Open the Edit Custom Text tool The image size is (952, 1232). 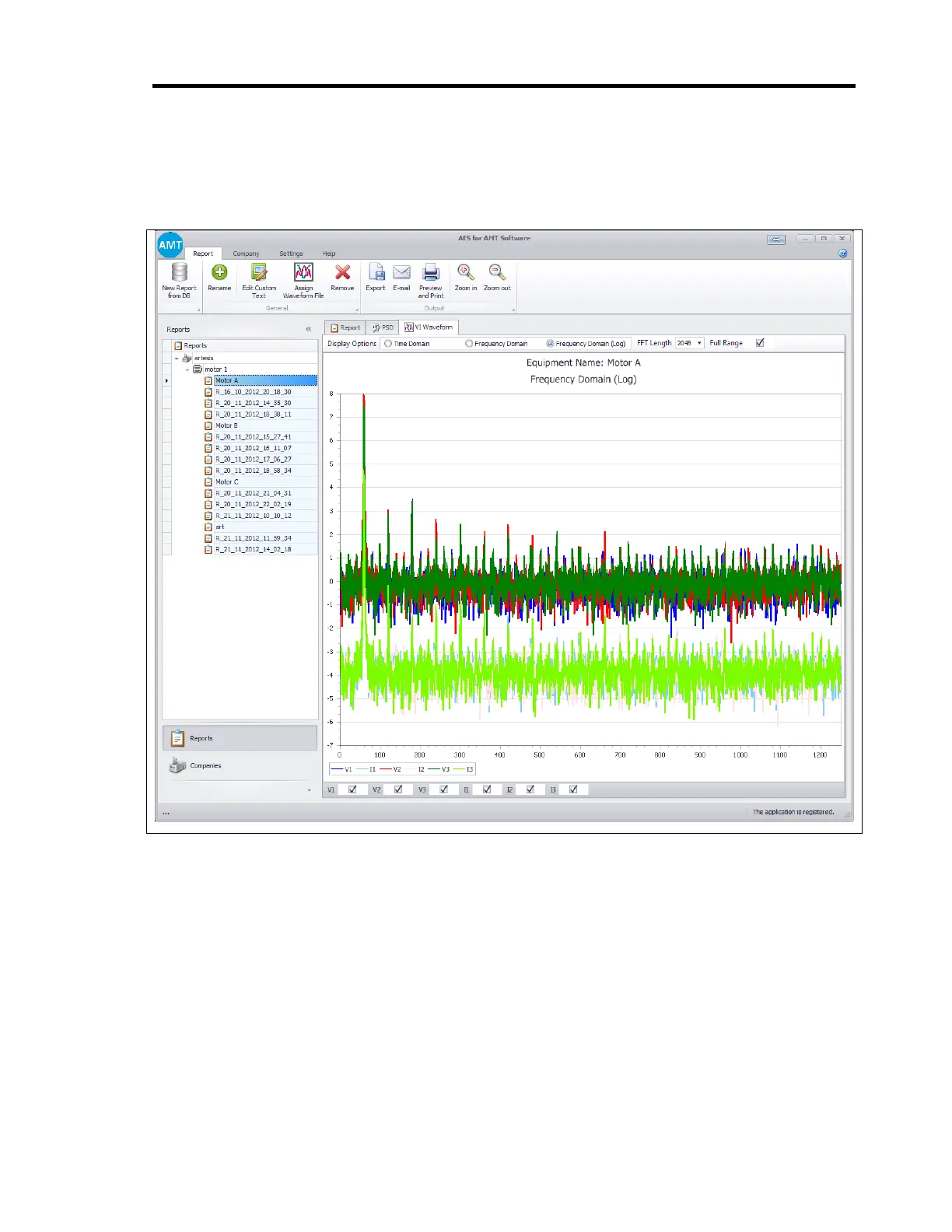[x=259, y=273]
